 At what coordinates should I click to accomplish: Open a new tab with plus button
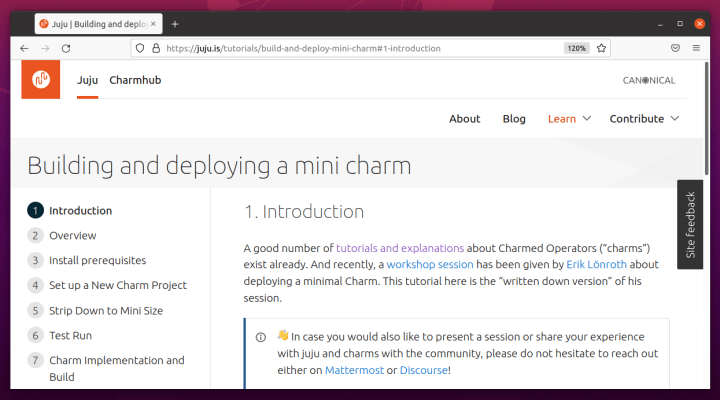click(x=175, y=24)
